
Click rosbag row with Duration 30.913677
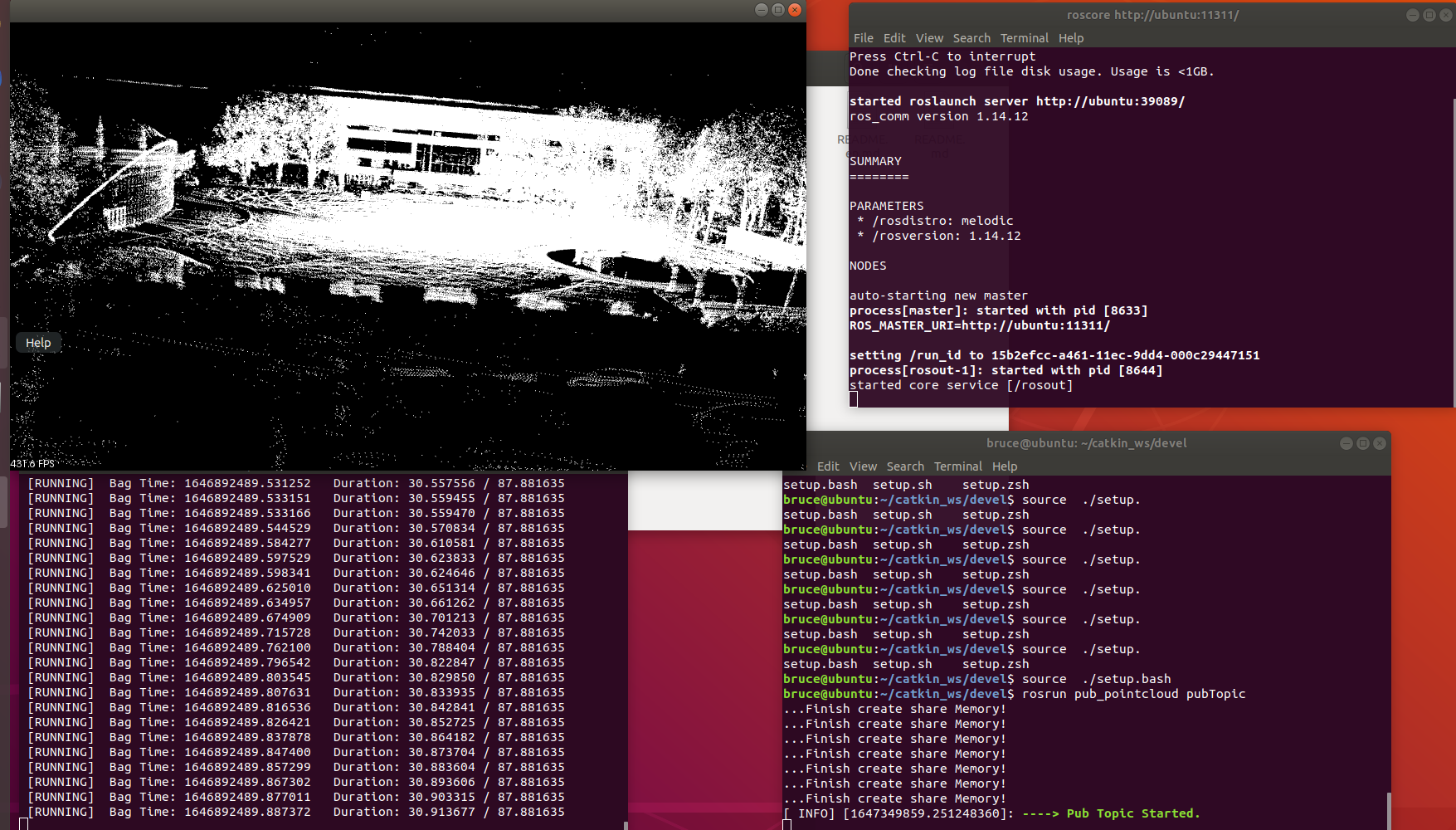[296, 812]
